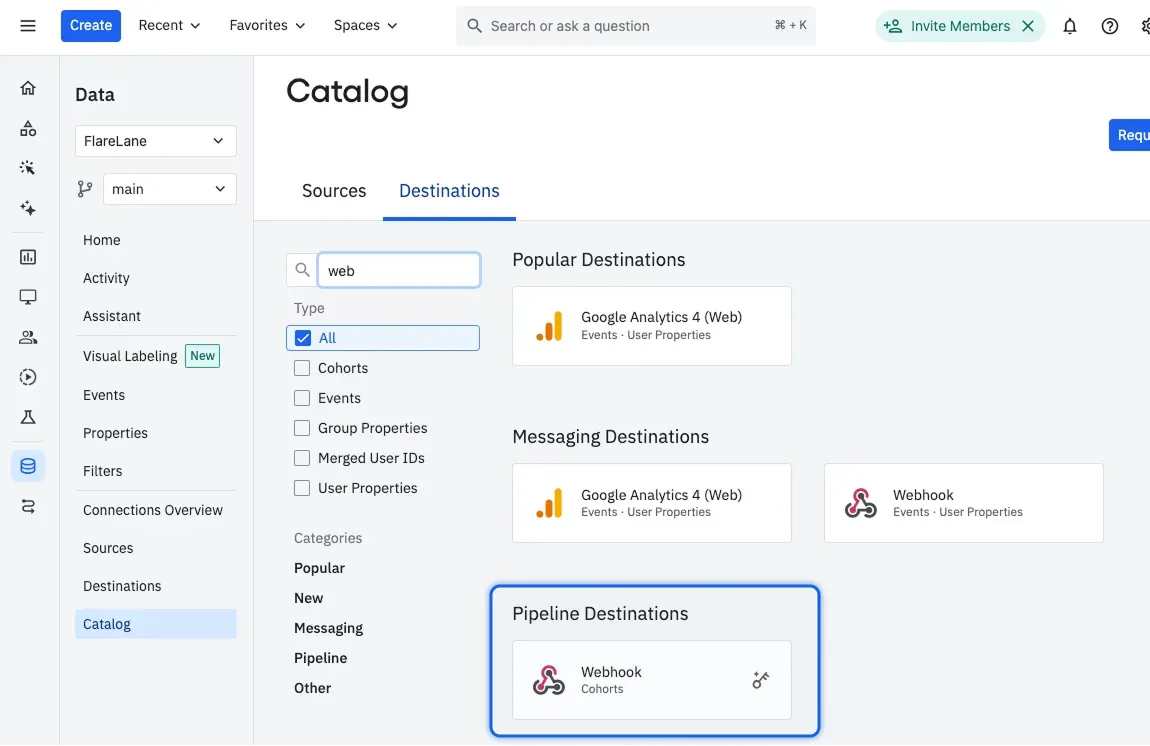Open the shapes icon in left rail
The height and width of the screenshot is (746, 1150).
coord(28,128)
